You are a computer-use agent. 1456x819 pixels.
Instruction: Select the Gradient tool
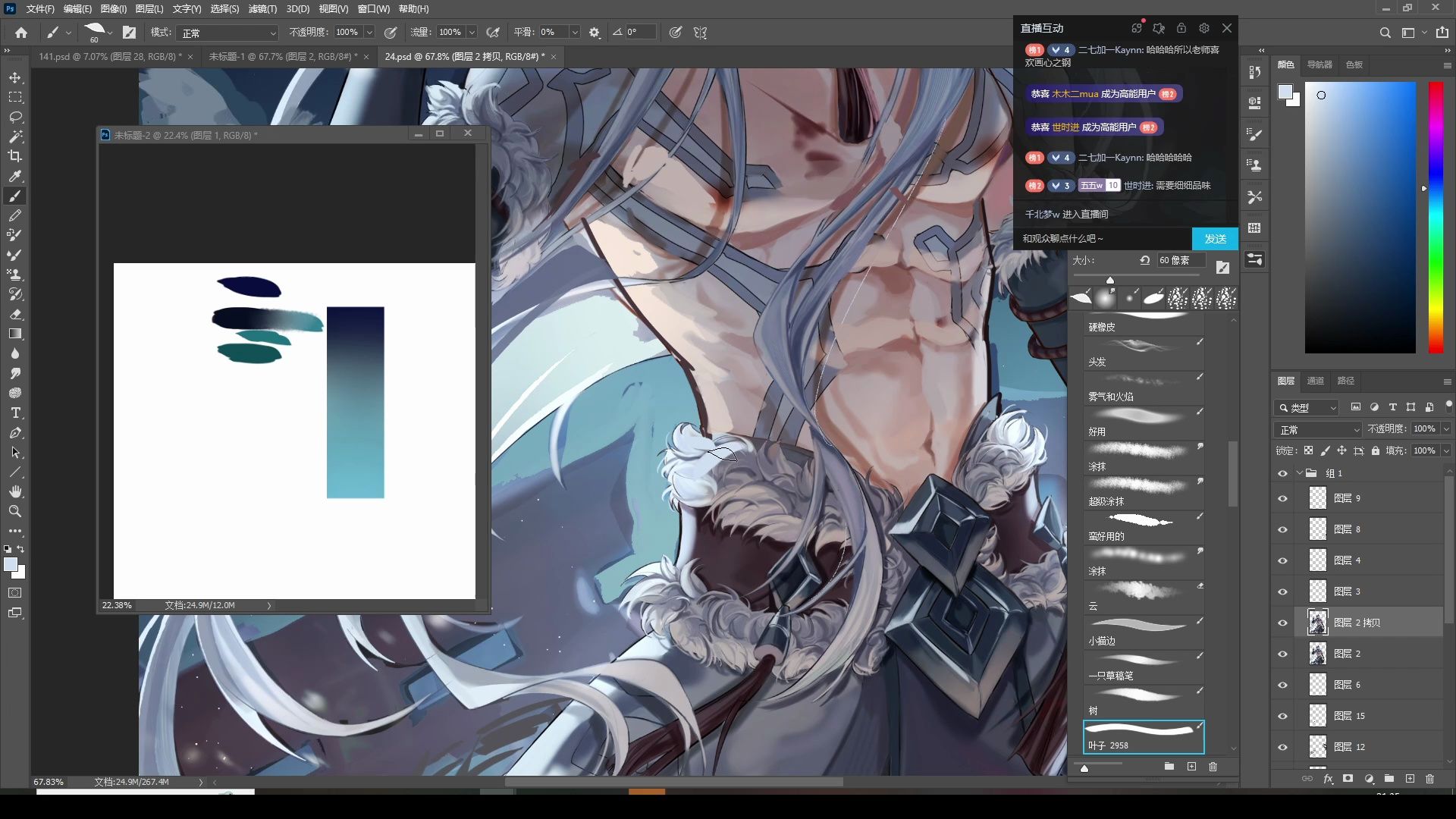click(15, 334)
